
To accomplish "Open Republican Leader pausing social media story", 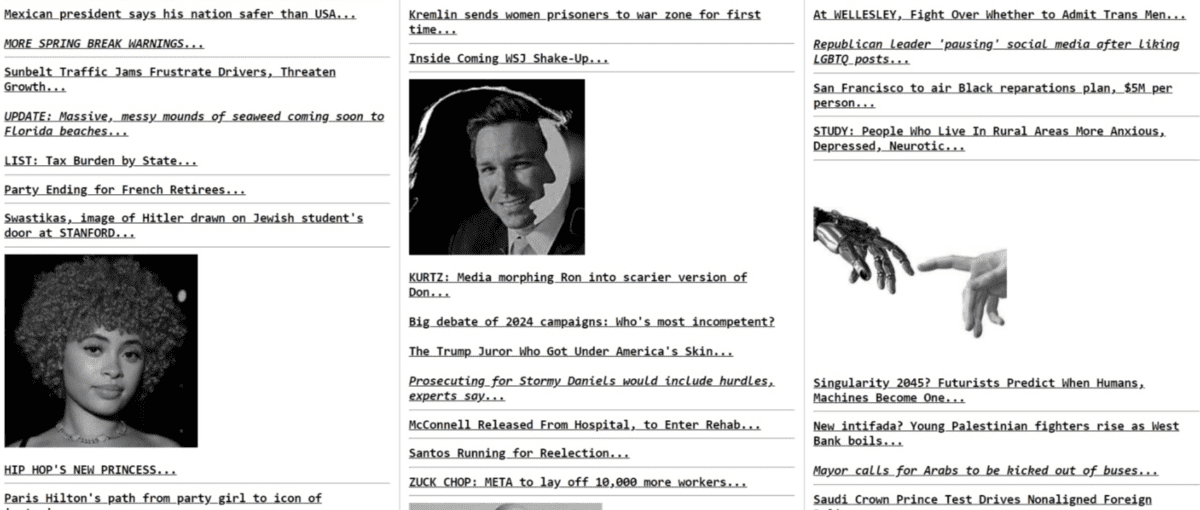I will click(996, 52).
